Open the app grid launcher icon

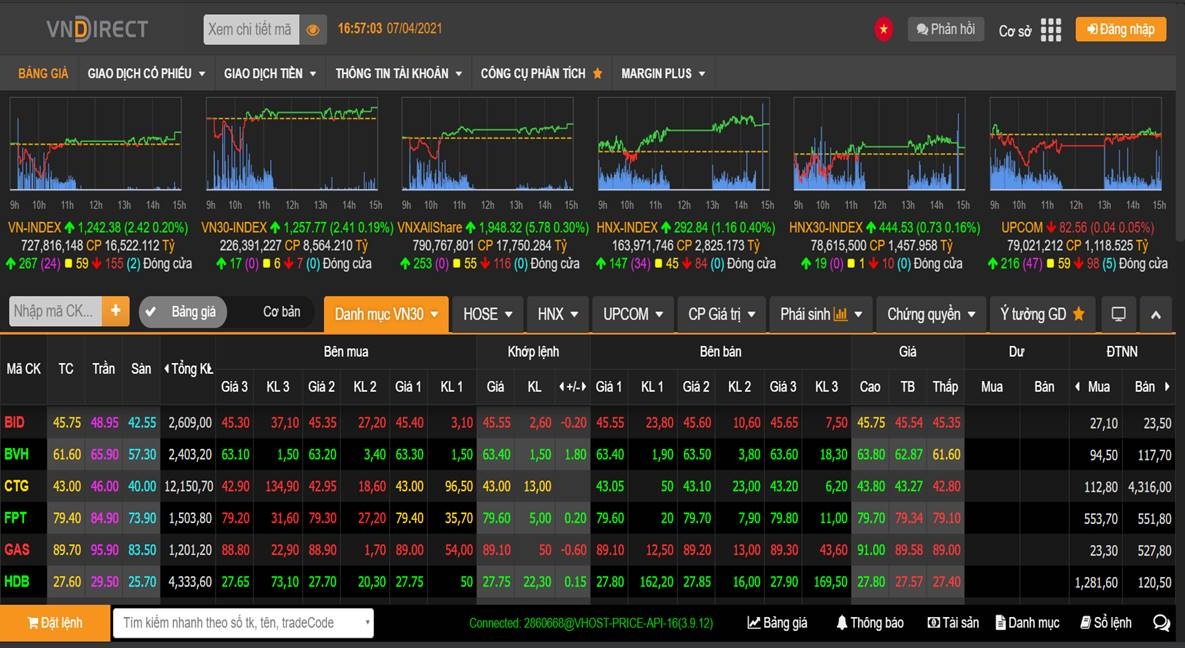(x=1050, y=29)
